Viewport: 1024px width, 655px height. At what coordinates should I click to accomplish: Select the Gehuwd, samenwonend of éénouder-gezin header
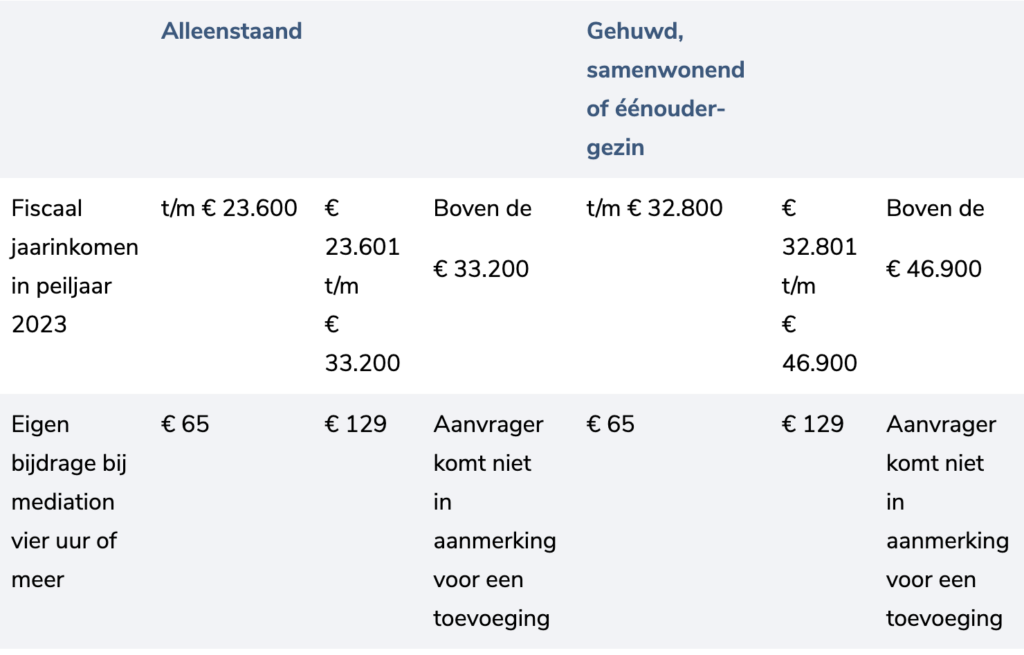point(665,89)
